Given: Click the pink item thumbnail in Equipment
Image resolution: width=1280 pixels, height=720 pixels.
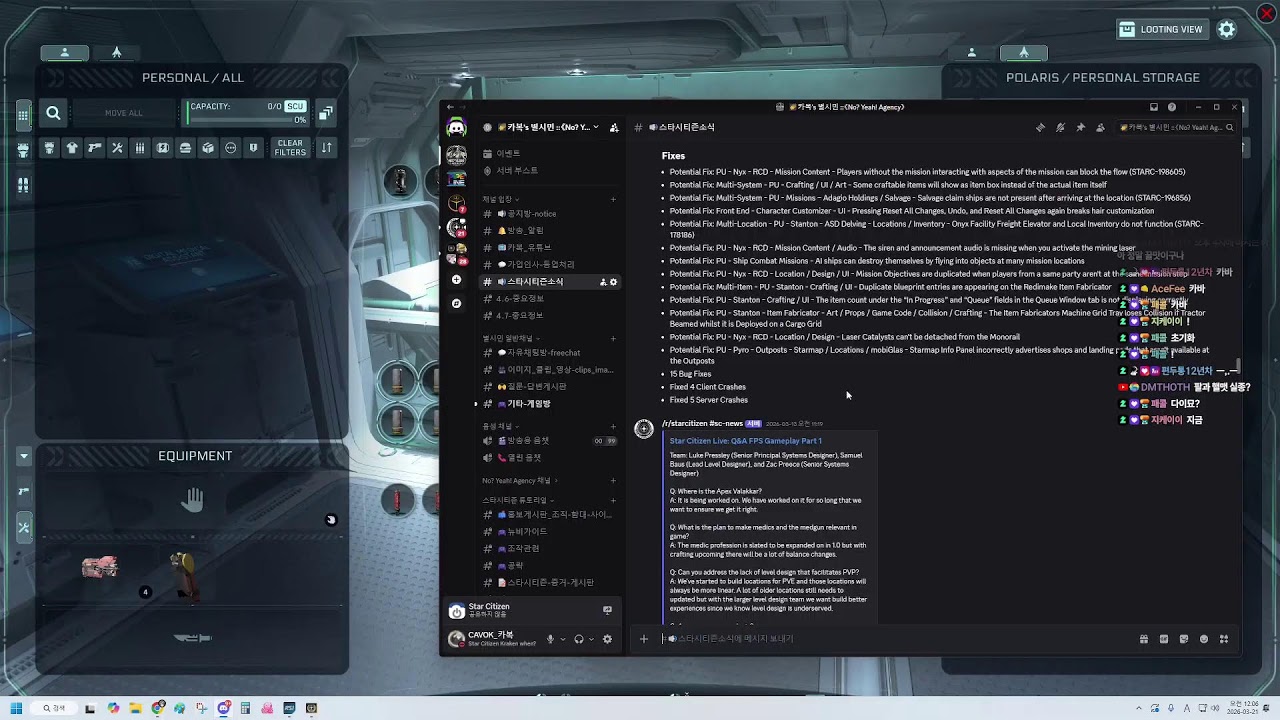Looking at the screenshot, I should (100, 567).
